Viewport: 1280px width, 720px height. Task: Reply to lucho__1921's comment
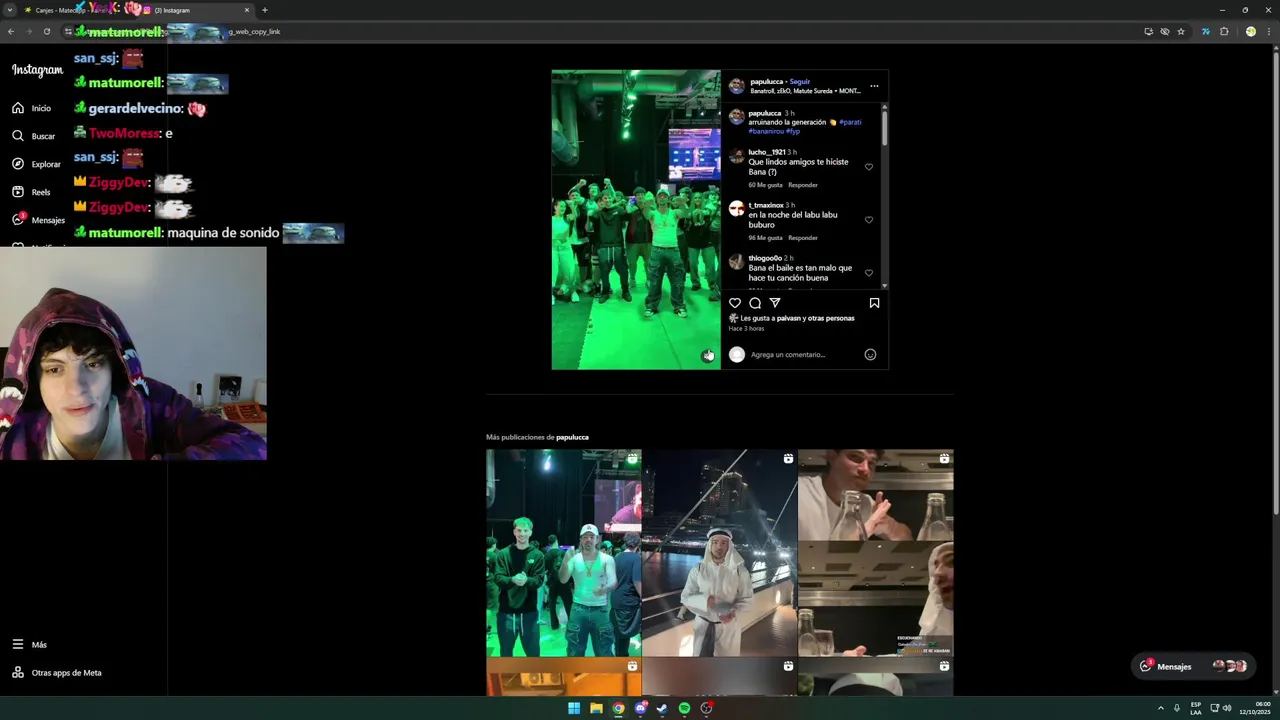click(x=803, y=185)
